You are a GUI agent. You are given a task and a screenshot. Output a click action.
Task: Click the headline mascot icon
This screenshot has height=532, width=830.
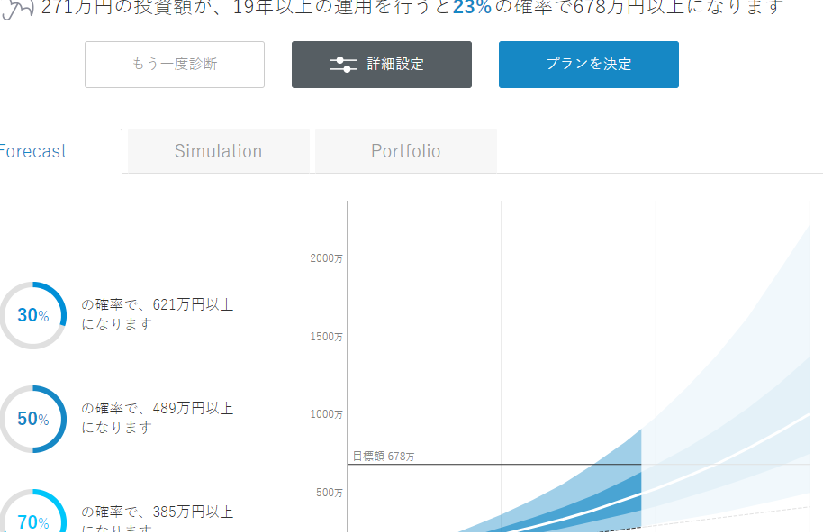[x=17, y=9]
